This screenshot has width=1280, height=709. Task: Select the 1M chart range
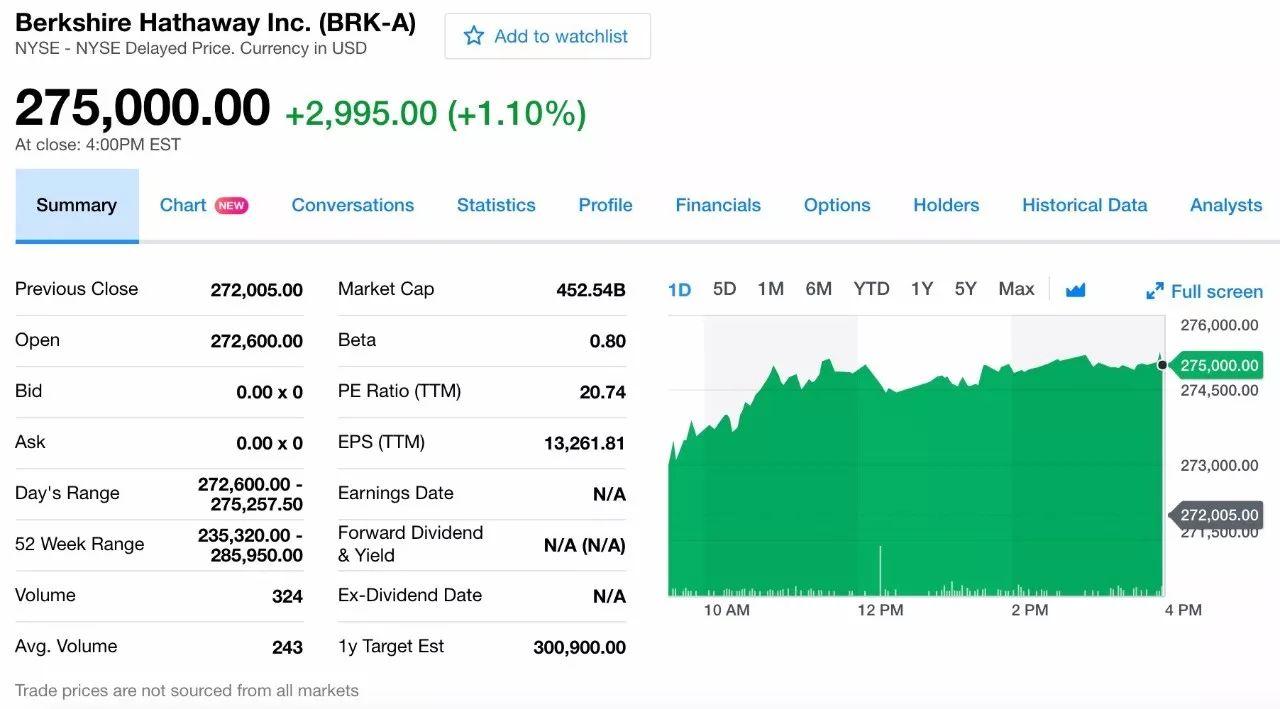click(771, 289)
